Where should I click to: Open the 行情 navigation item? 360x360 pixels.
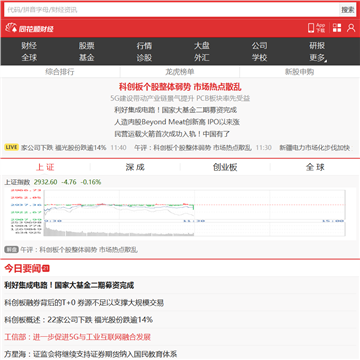click(x=144, y=46)
